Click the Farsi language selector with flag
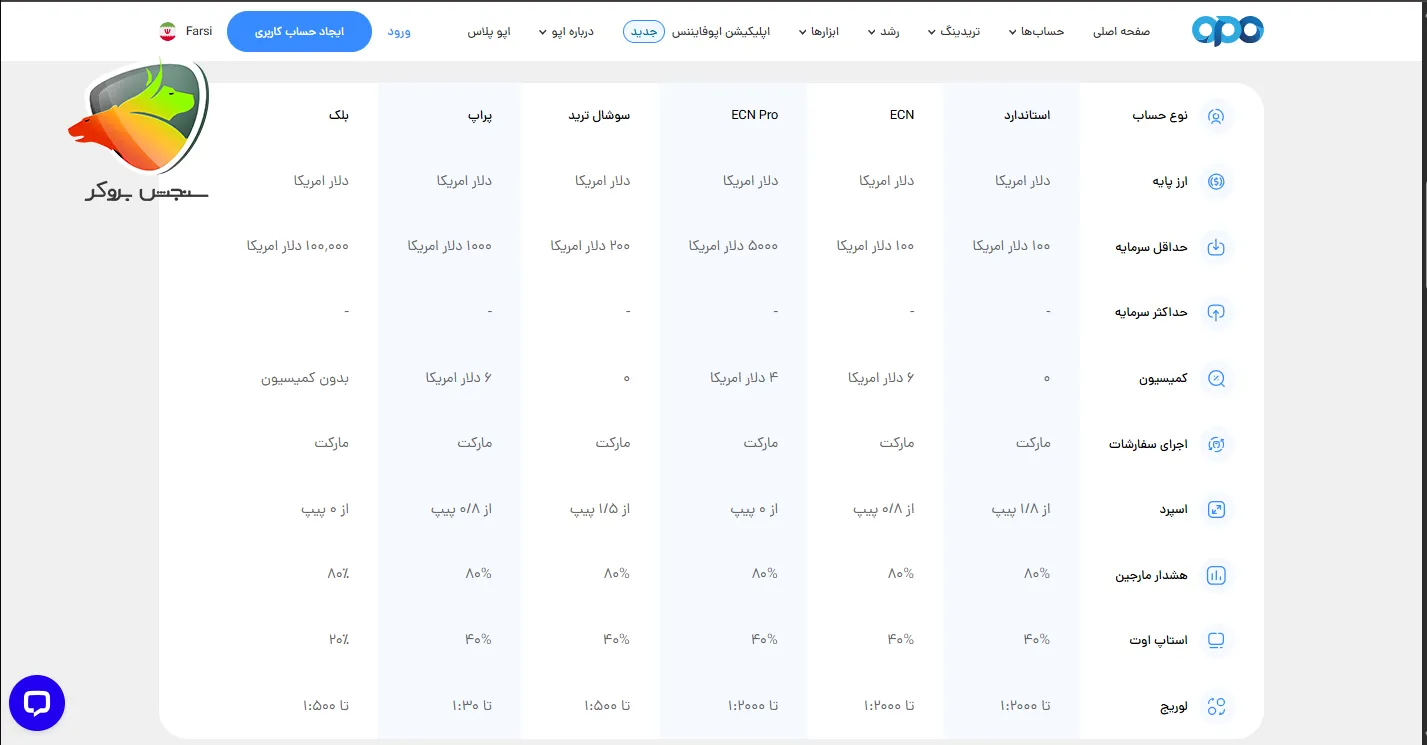 coord(185,30)
